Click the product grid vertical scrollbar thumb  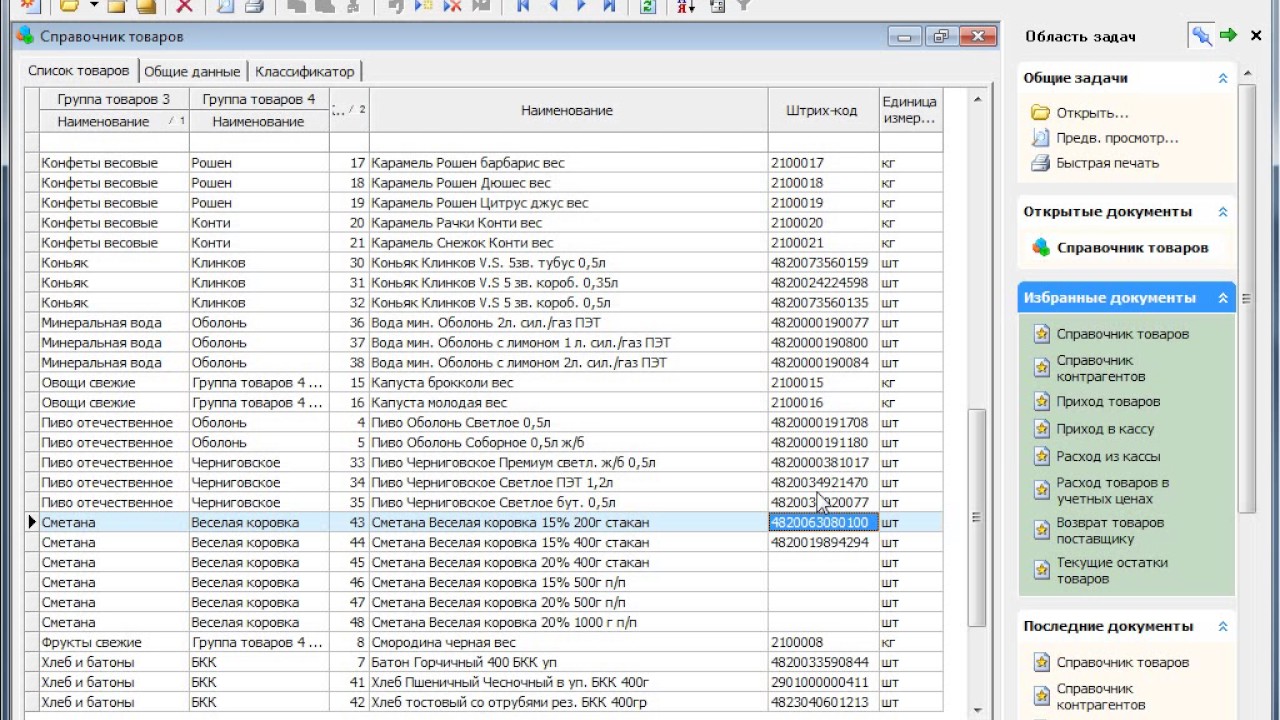click(977, 520)
